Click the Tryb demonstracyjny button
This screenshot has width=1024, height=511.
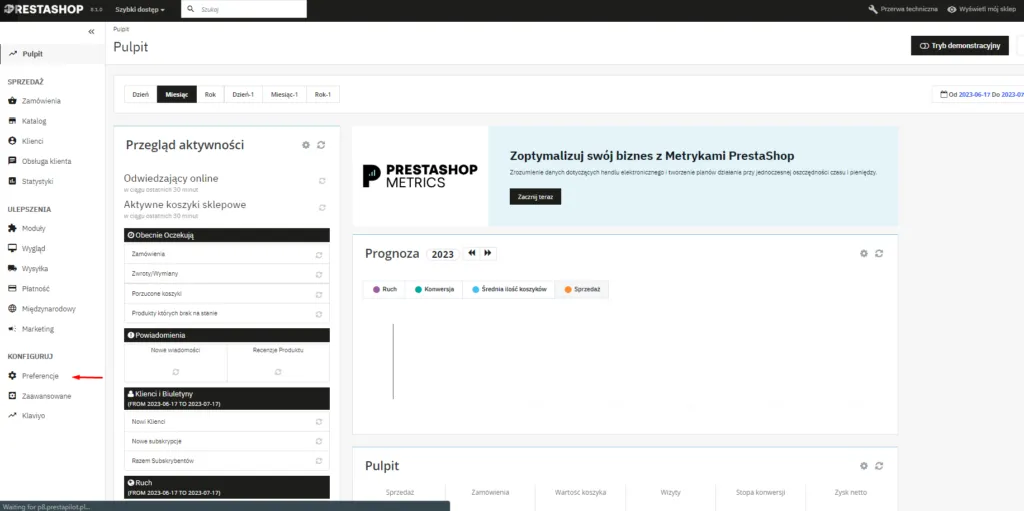point(959,45)
